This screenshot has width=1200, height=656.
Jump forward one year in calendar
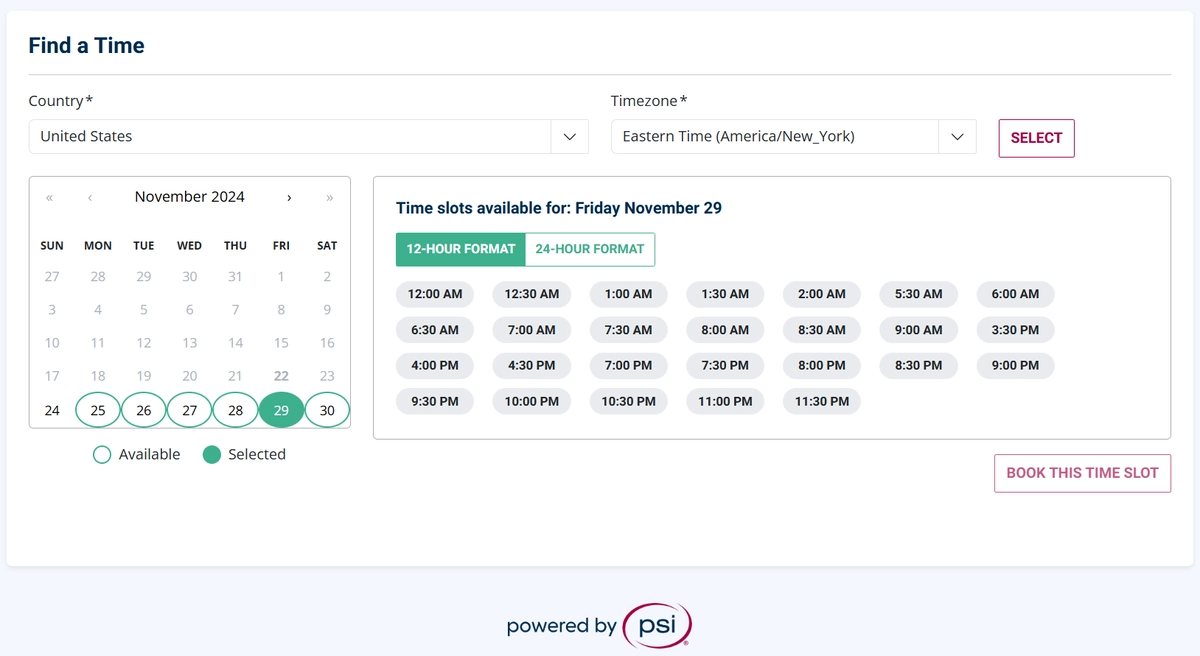point(329,198)
